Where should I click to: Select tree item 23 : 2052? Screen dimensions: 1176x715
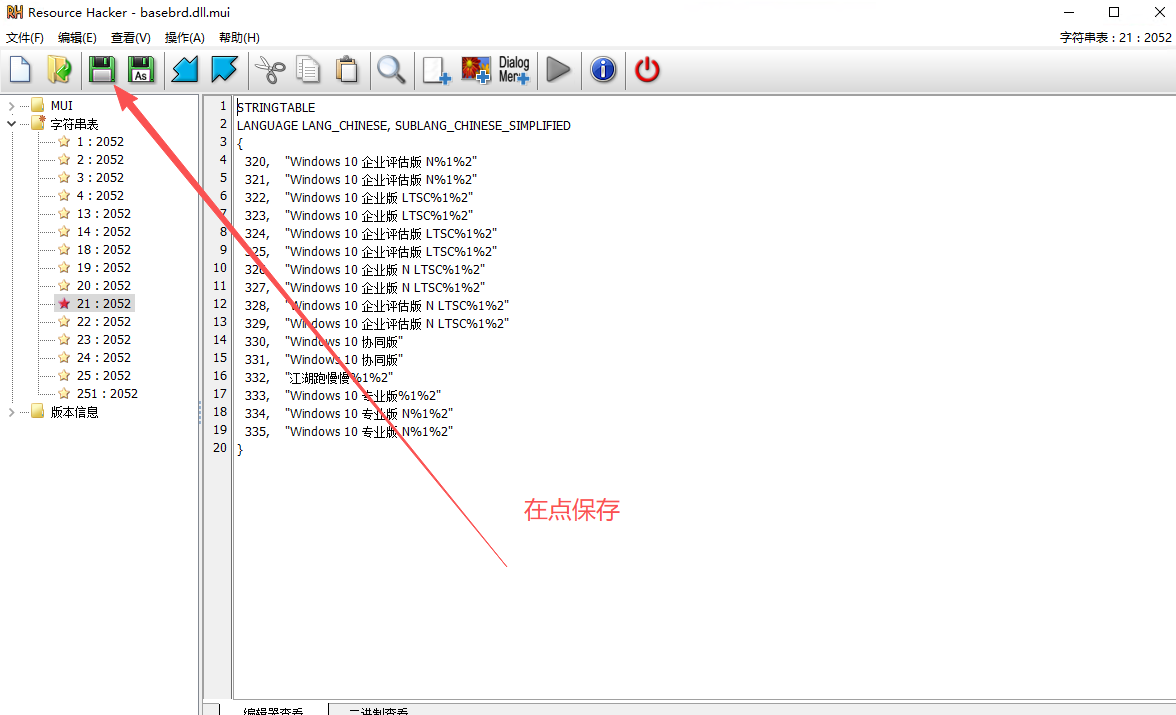point(104,340)
